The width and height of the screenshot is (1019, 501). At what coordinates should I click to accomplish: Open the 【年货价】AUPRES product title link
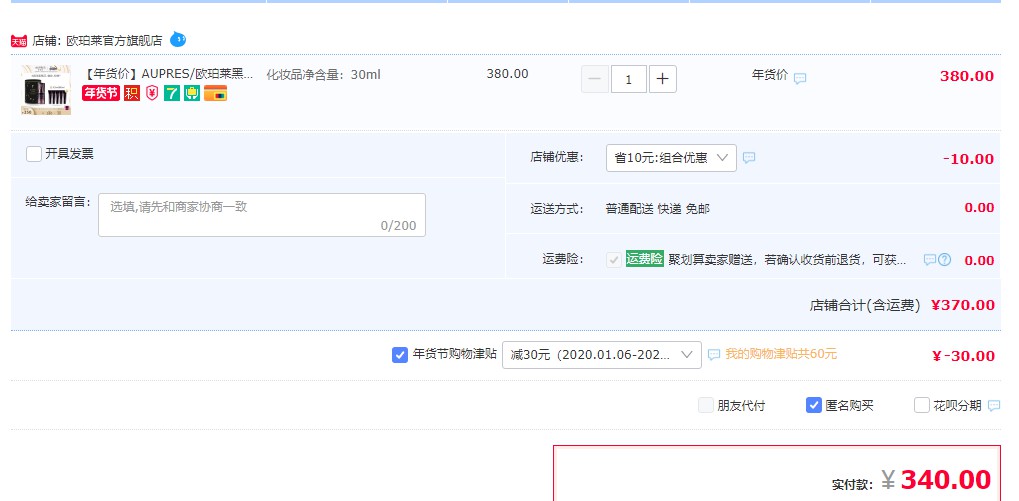click(x=169, y=73)
